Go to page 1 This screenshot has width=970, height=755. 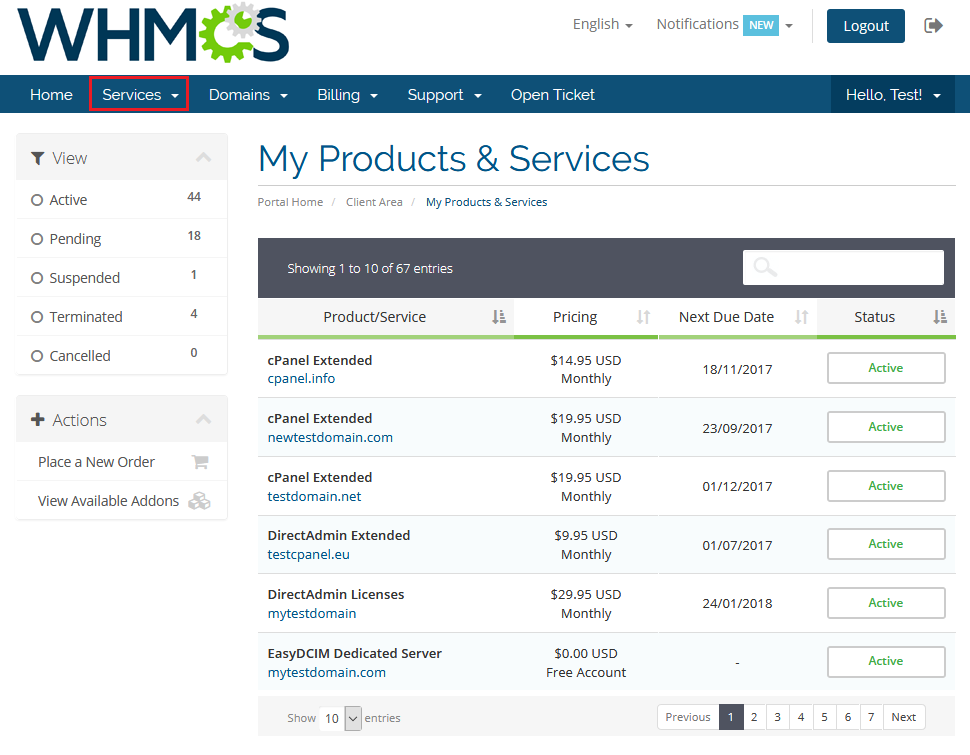coord(731,717)
